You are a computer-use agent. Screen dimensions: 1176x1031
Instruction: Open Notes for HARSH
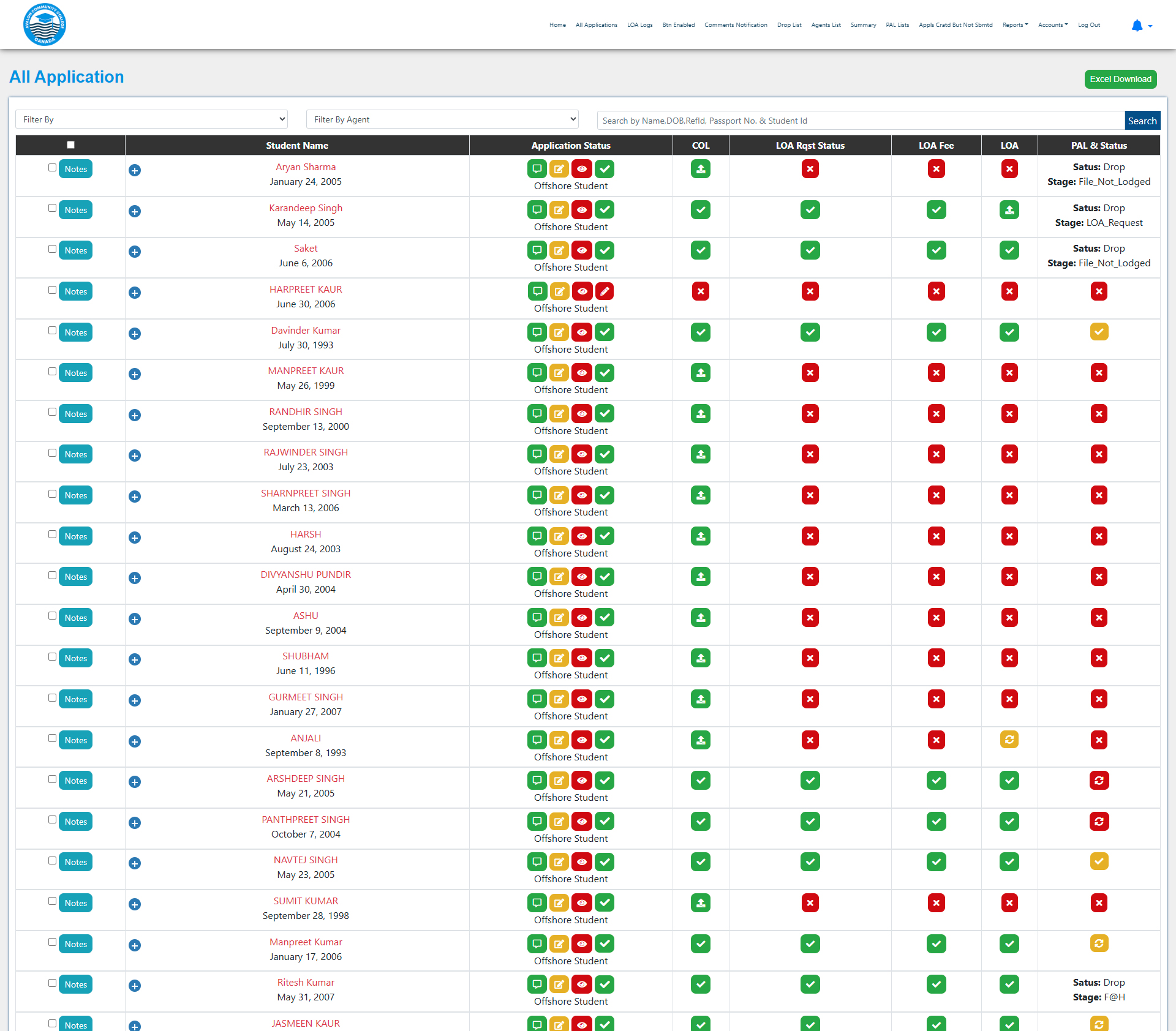(x=75, y=536)
